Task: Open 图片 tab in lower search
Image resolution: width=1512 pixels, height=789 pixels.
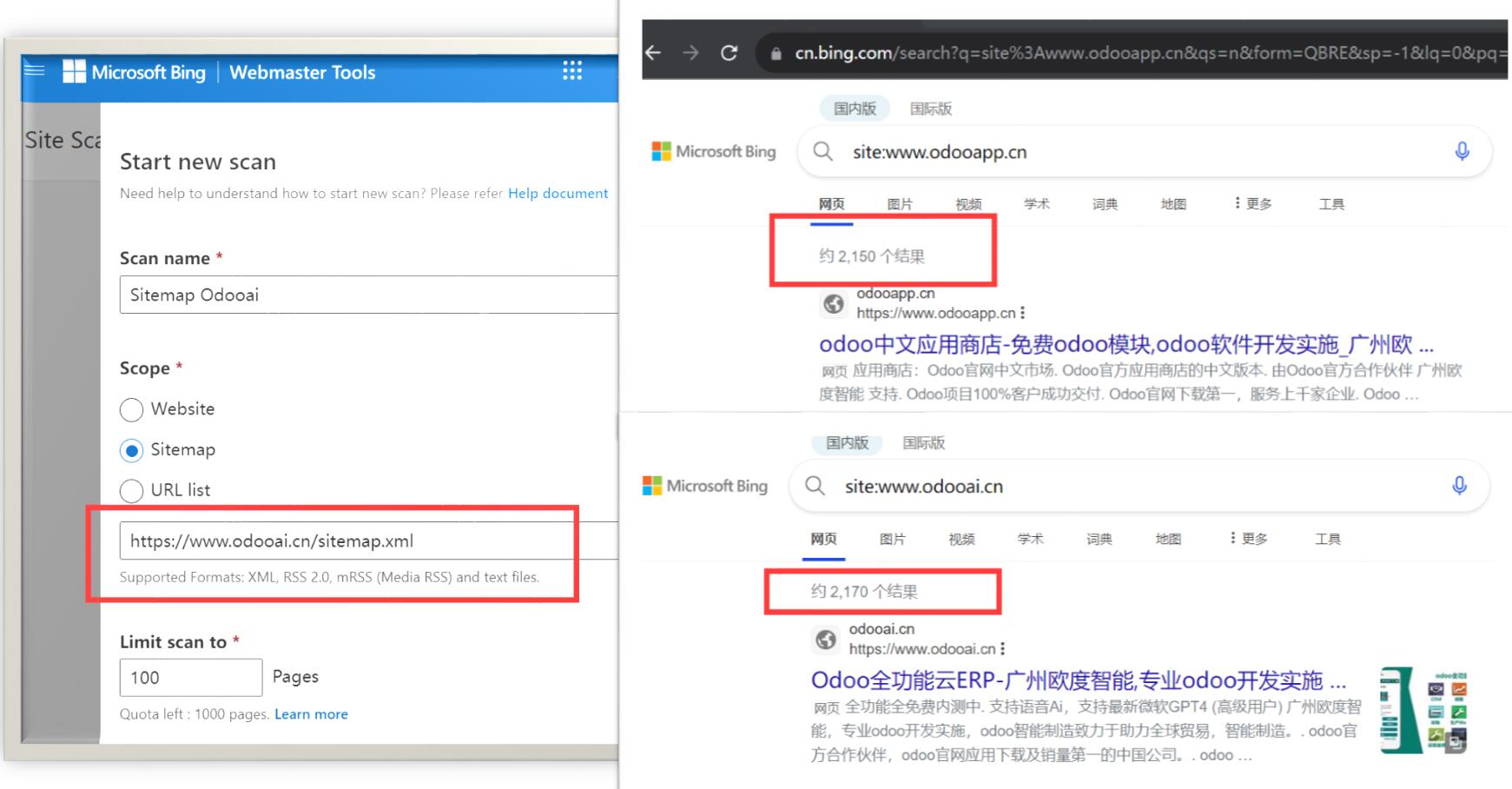Action: pos(892,539)
